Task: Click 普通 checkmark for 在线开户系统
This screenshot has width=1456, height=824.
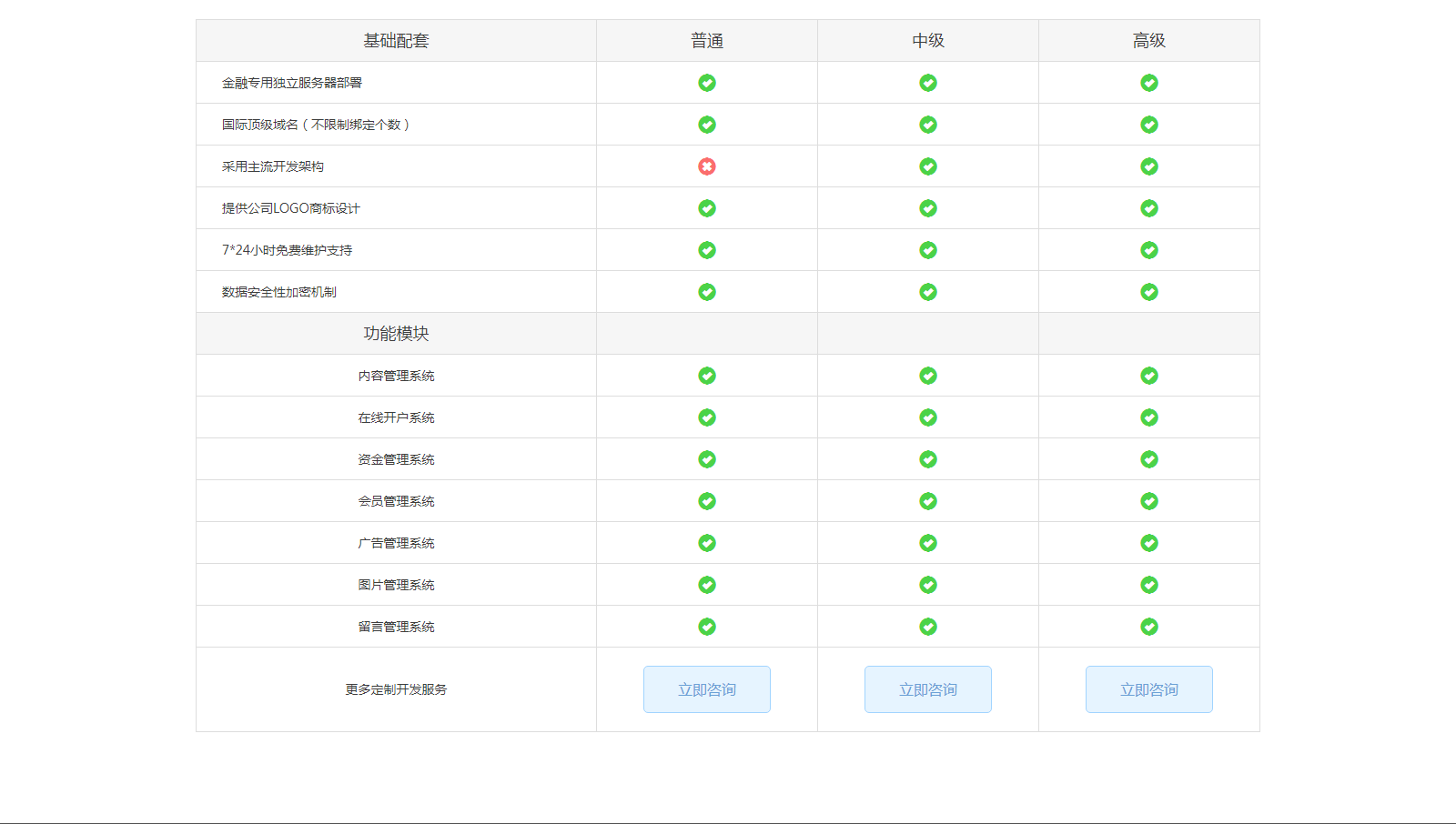Action: [x=707, y=417]
